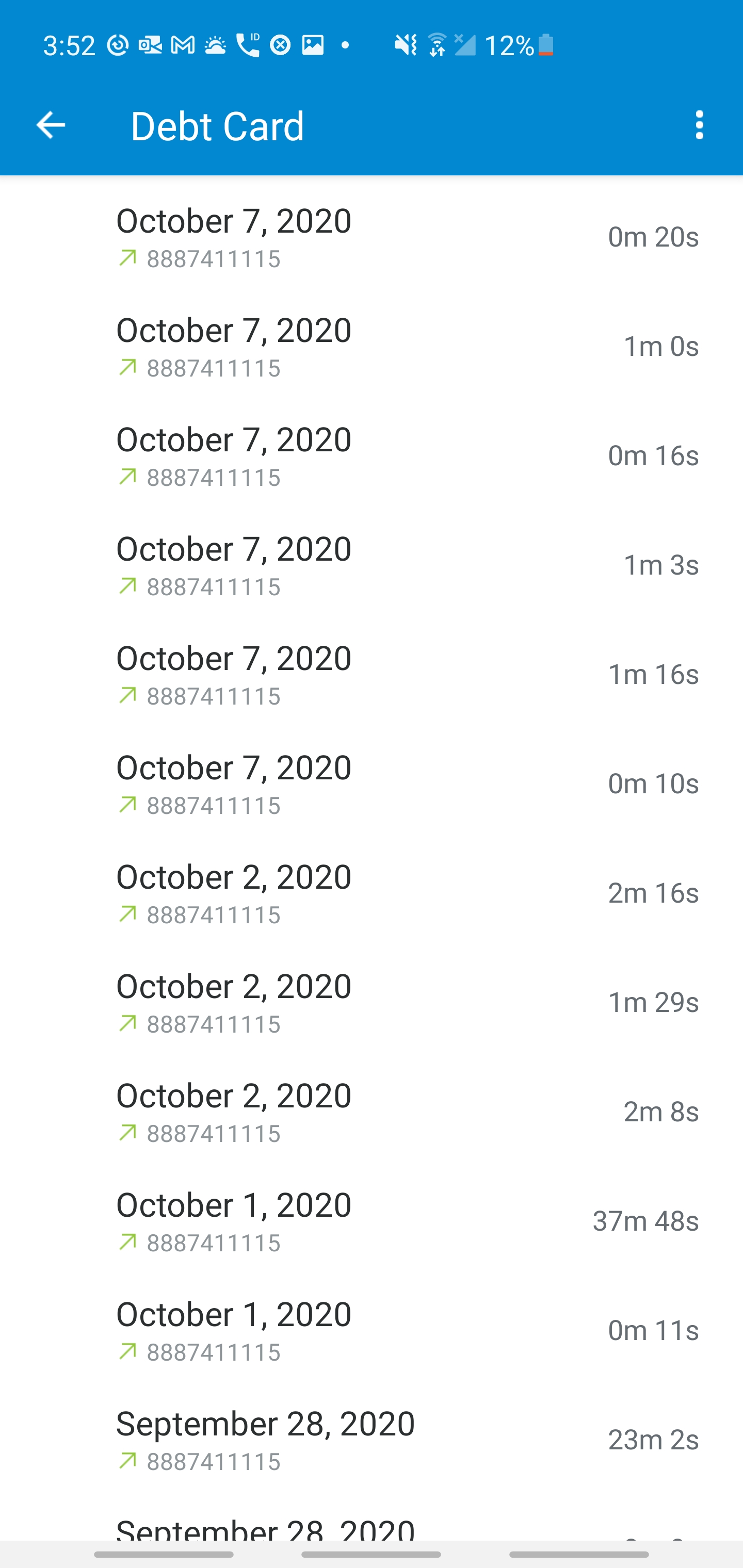743x1568 pixels.
Task: Open the October 7 call lasting 0m 20s
Action: 372,237
